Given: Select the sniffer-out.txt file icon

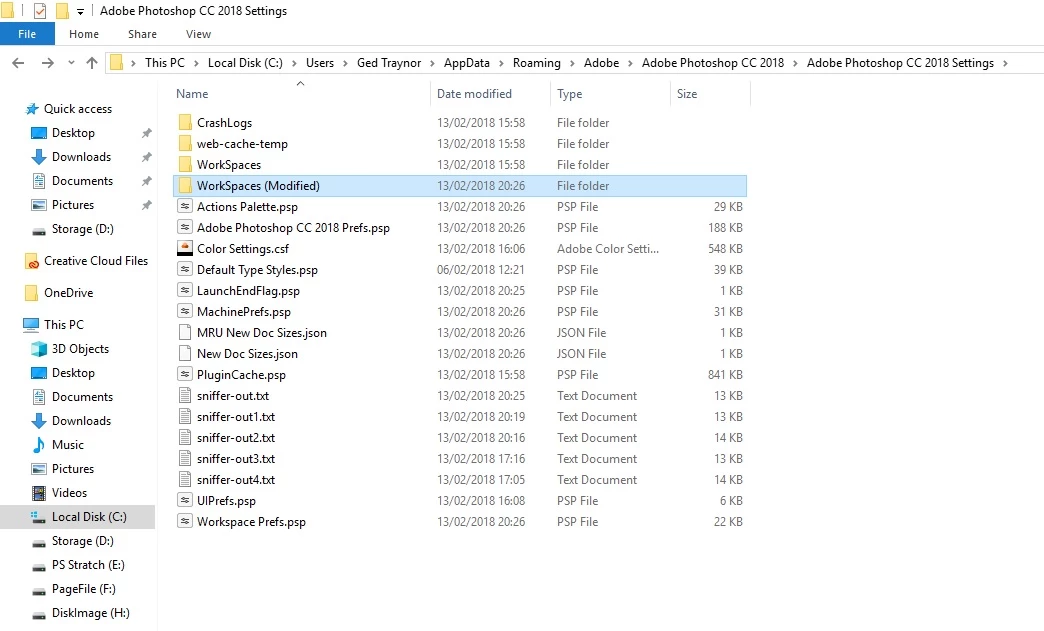Looking at the screenshot, I should pos(185,395).
